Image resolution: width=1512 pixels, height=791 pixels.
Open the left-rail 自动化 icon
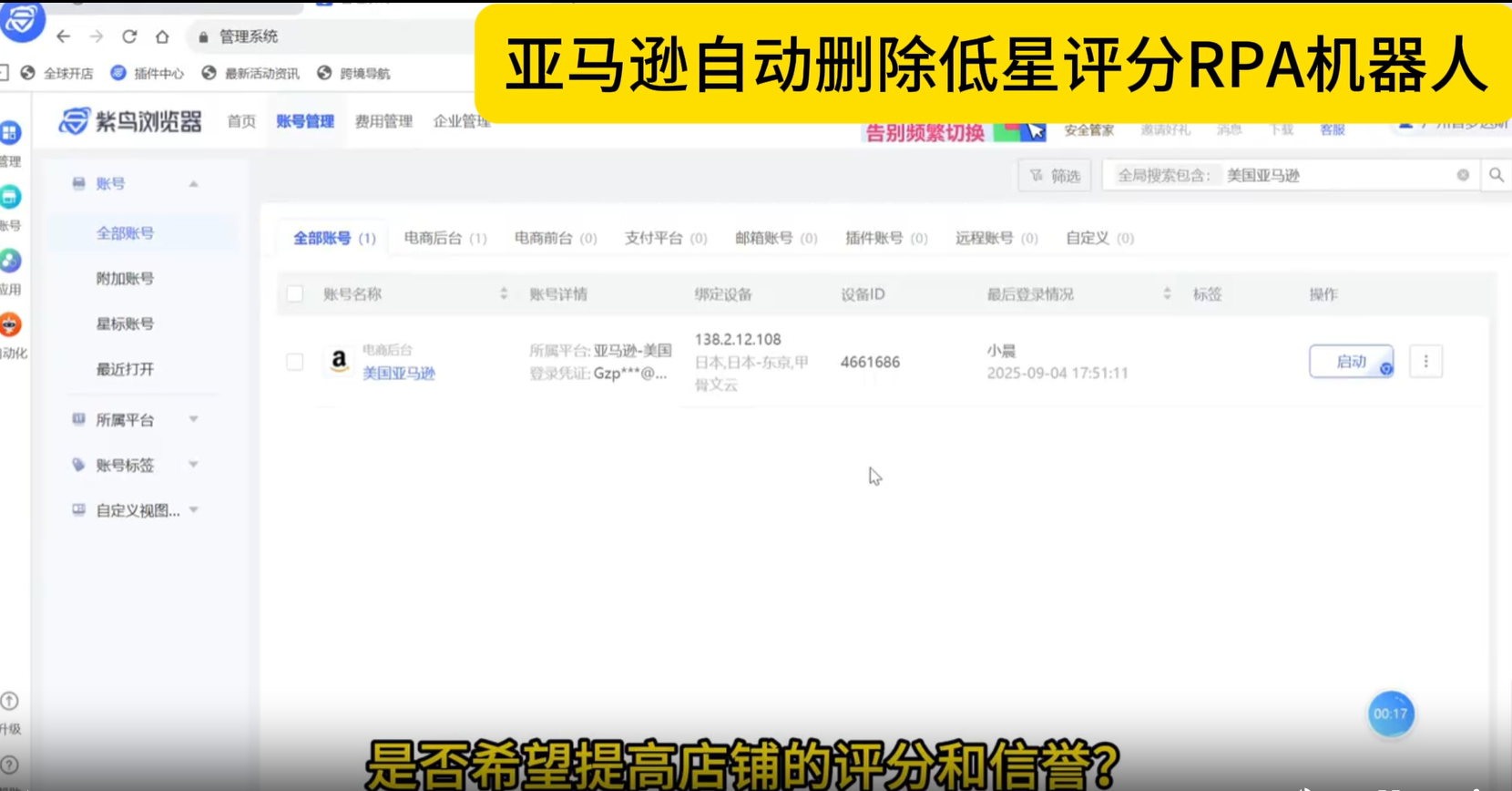[x=11, y=324]
